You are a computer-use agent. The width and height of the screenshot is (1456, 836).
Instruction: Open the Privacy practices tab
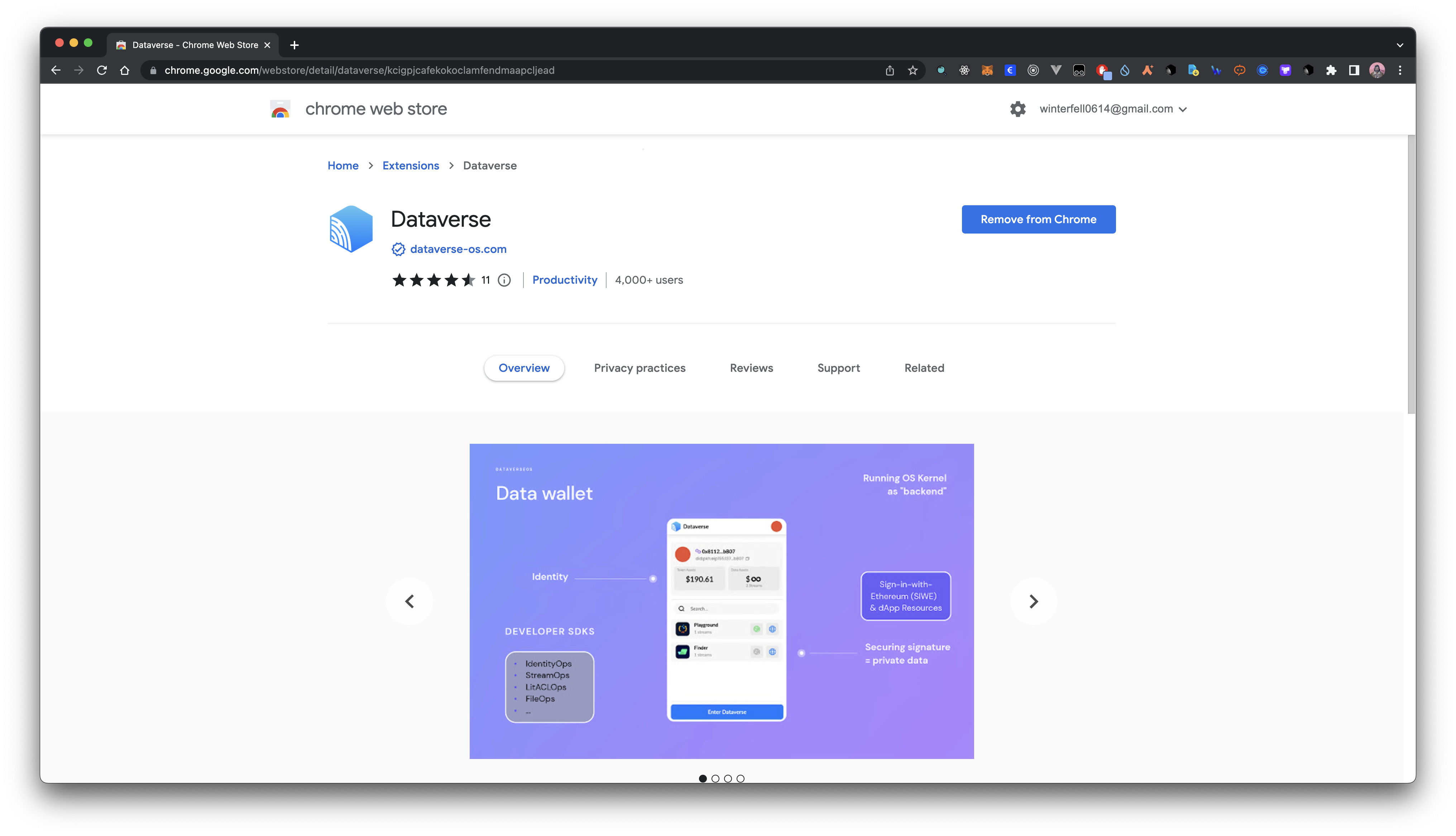pos(640,368)
